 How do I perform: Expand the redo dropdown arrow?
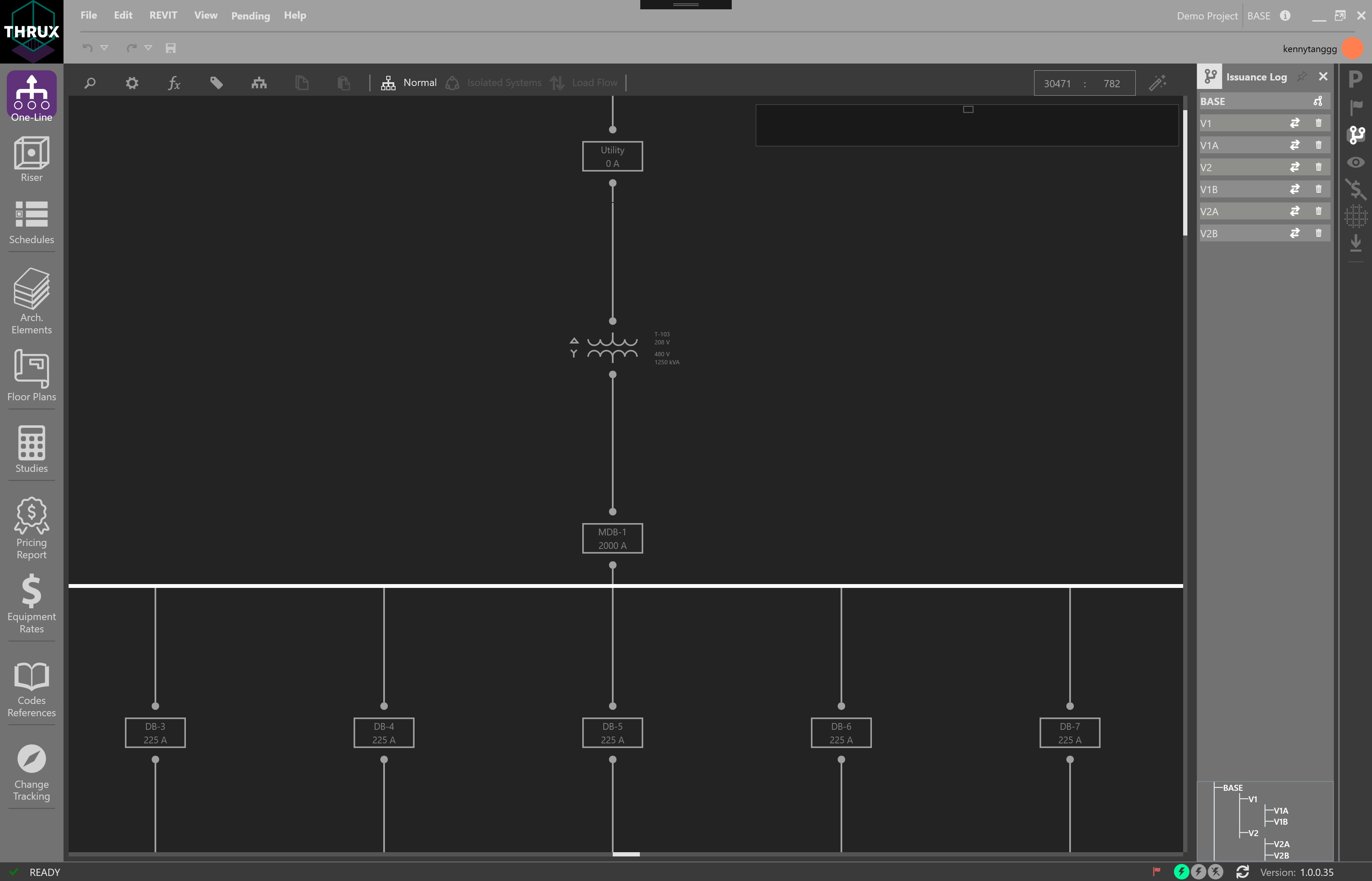149,48
